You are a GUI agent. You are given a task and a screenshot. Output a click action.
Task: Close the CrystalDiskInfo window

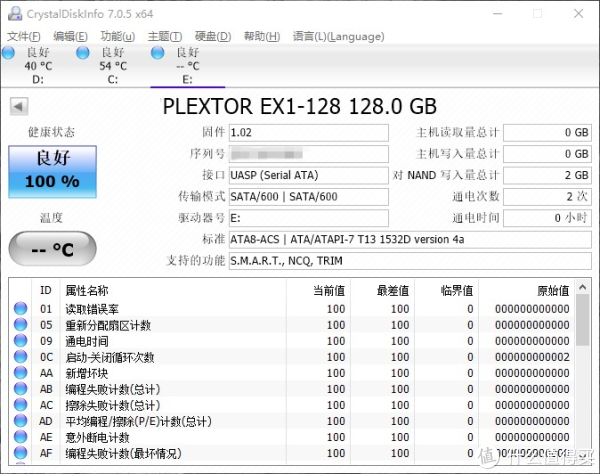click(579, 14)
